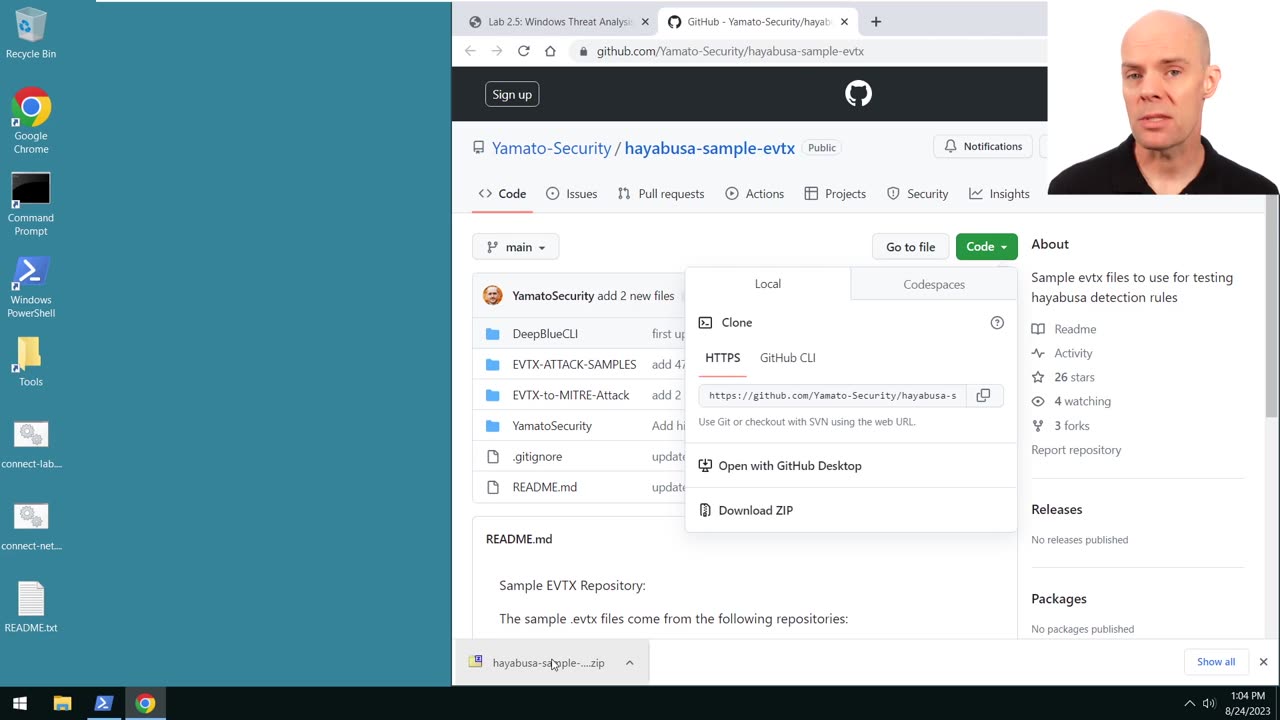Click Report repository link
1280x720 pixels.
(1076, 450)
